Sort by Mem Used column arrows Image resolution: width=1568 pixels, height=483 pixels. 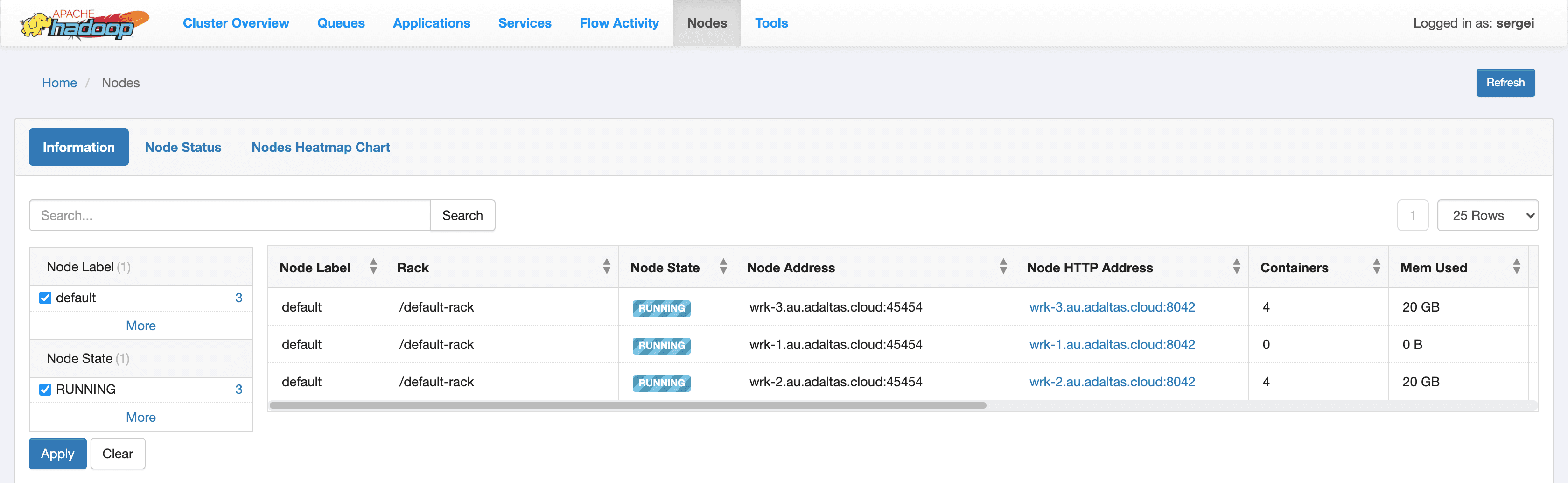tap(1516, 267)
